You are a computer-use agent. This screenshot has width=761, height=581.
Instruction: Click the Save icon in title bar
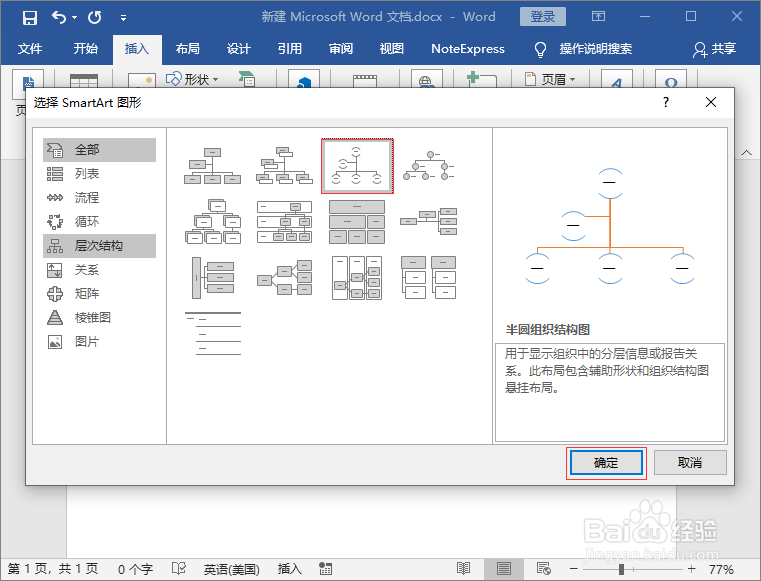[x=30, y=18]
